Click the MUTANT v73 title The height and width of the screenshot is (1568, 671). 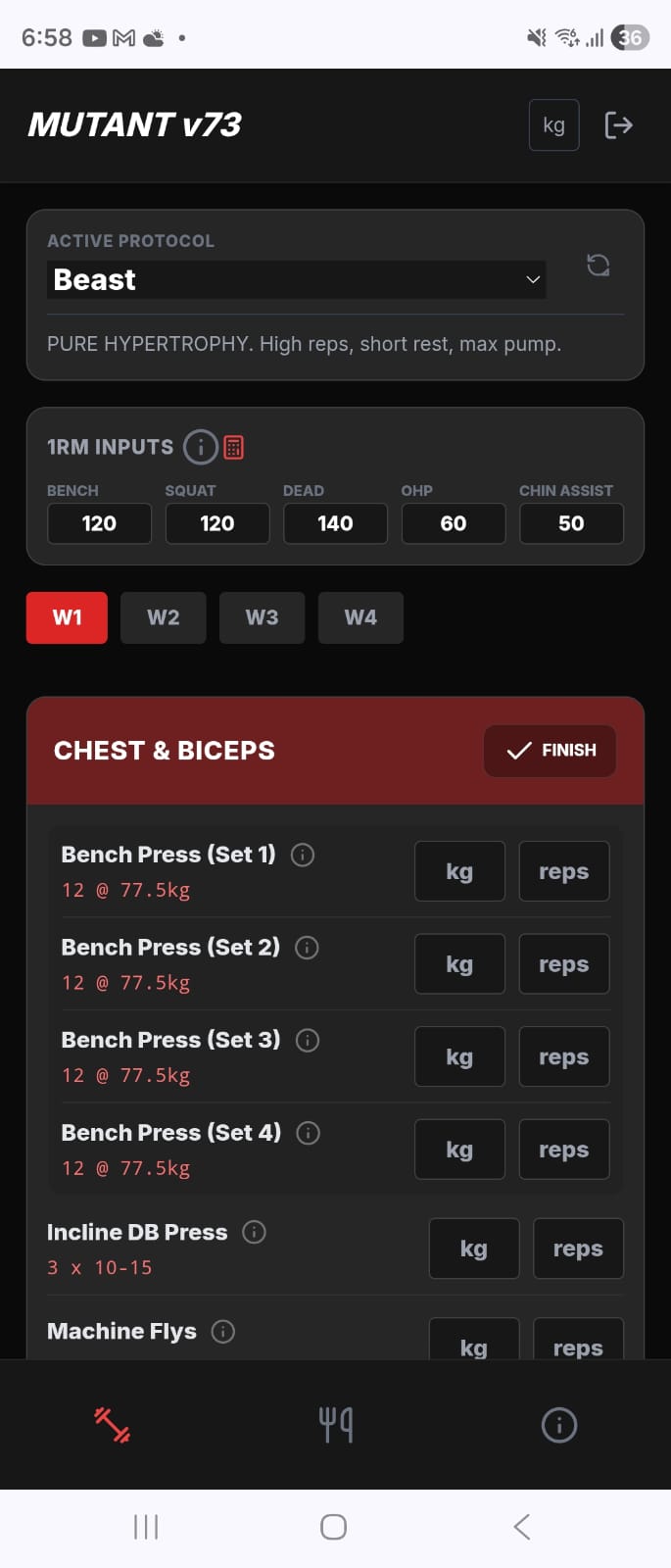tap(133, 125)
